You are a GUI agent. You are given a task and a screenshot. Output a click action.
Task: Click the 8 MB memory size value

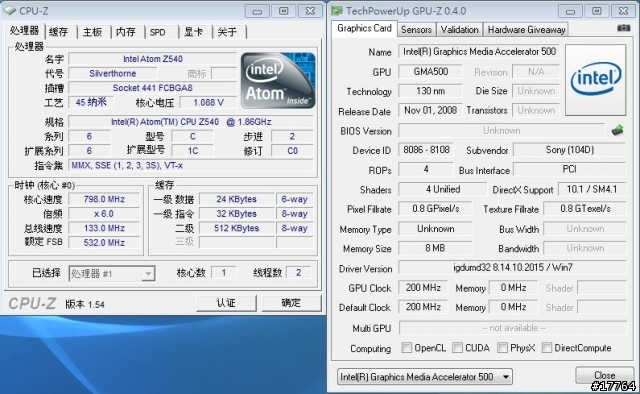click(x=435, y=248)
